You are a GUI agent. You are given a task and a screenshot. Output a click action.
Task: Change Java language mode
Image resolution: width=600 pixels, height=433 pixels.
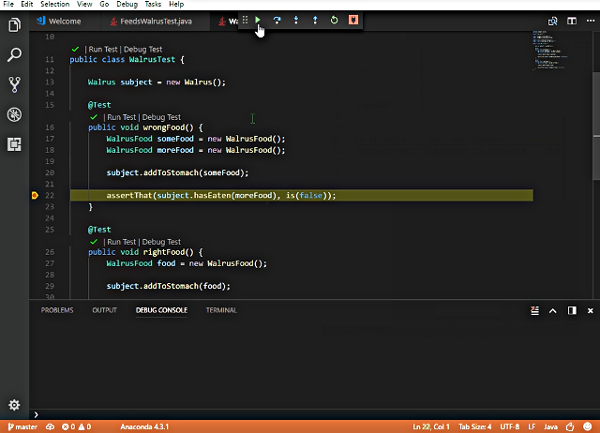(x=551, y=426)
